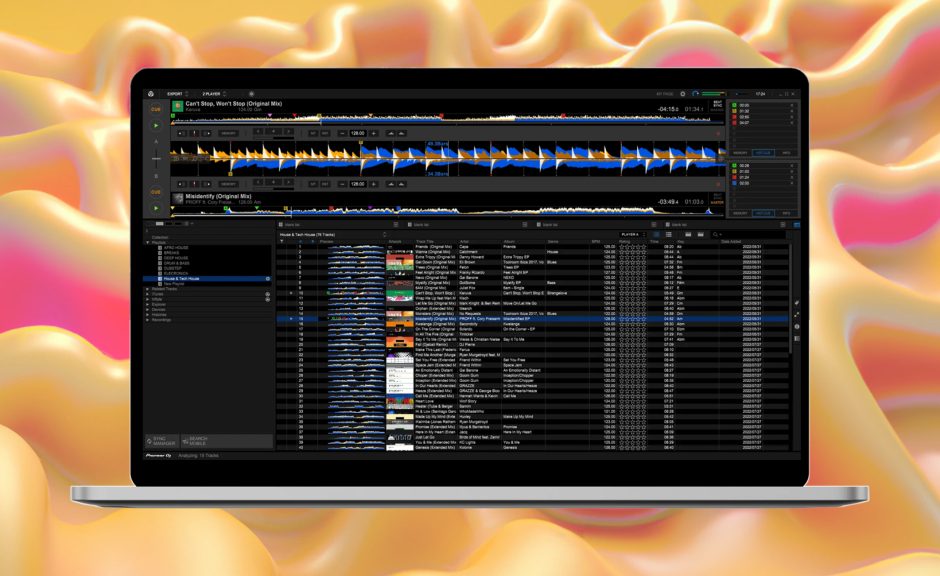Click the SEARCH MOBILE button
940x576 pixels.
point(197,440)
